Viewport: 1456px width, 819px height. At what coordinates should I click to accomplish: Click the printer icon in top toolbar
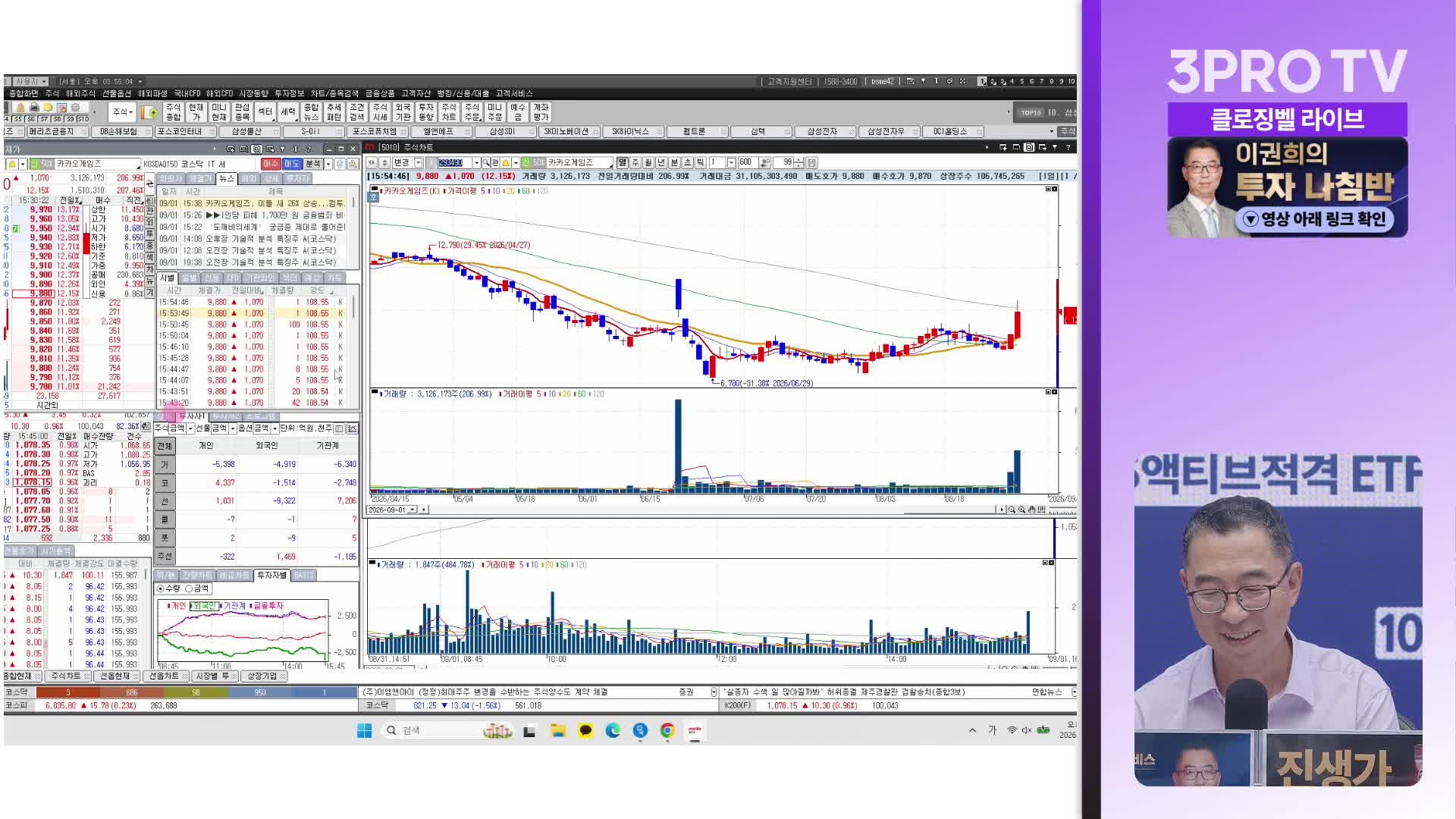click(34, 108)
